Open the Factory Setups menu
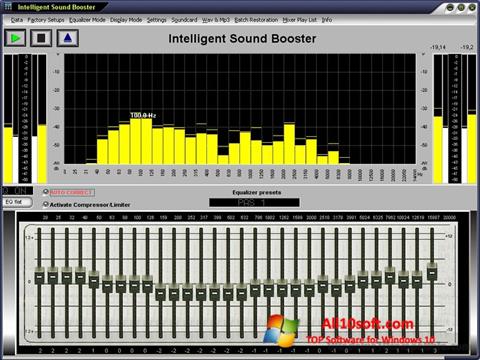Viewport: 480px width, 360px height. click(46, 20)
